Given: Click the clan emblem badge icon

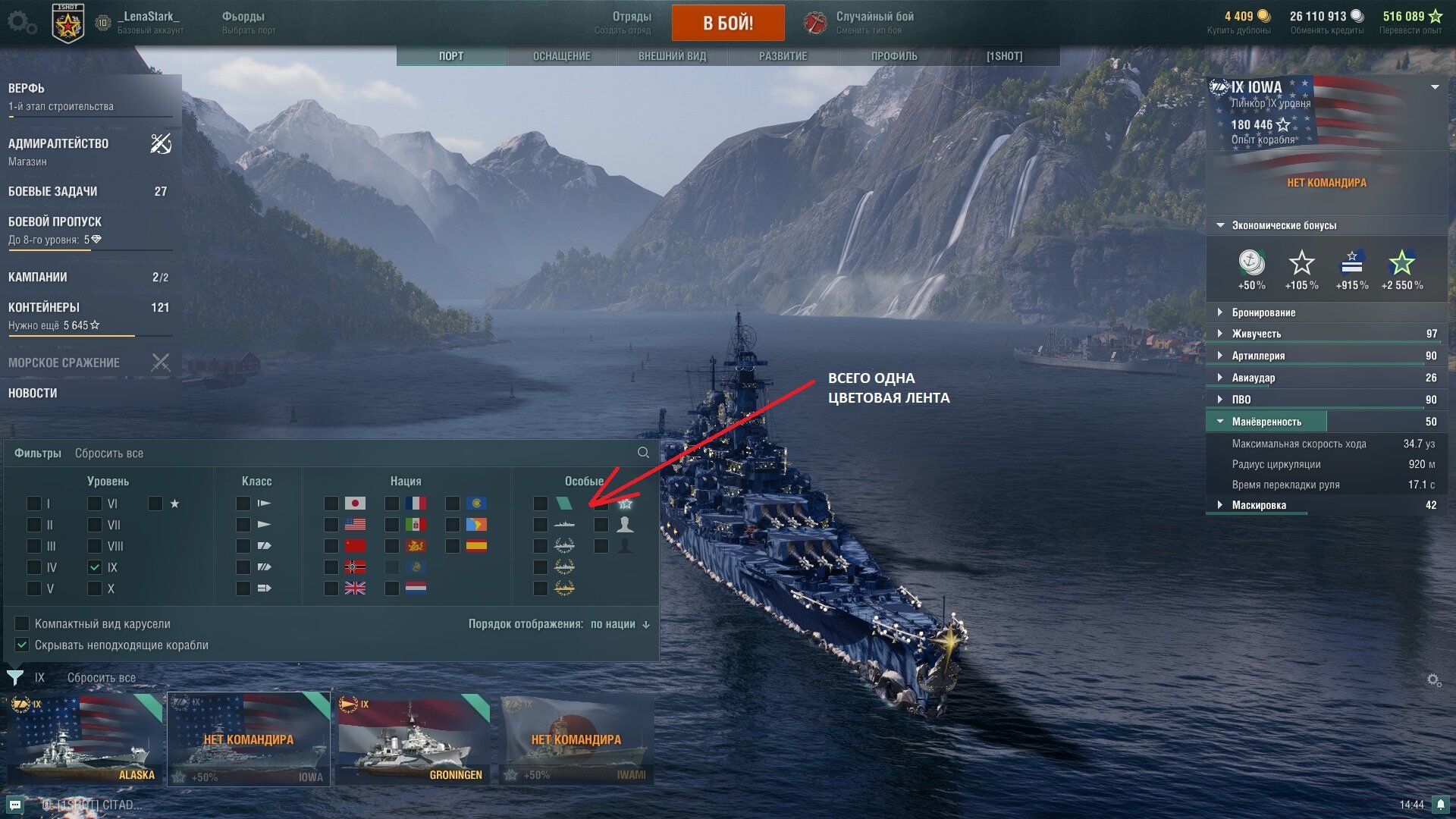Looking at the screenshot, I should click(x=67, y=23).
